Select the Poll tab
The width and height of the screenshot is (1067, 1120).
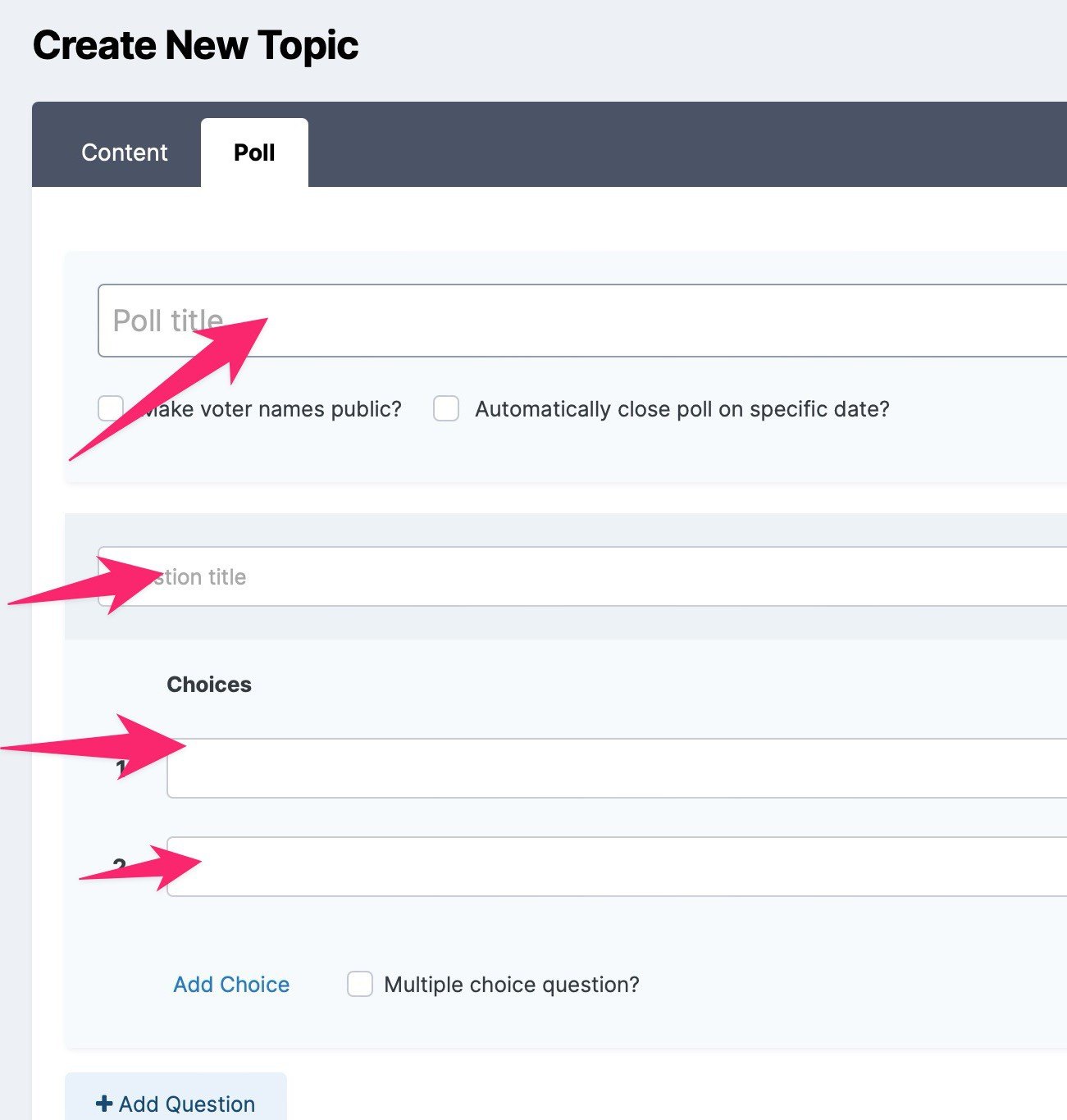pyautogui.click(x=254, y=153)
